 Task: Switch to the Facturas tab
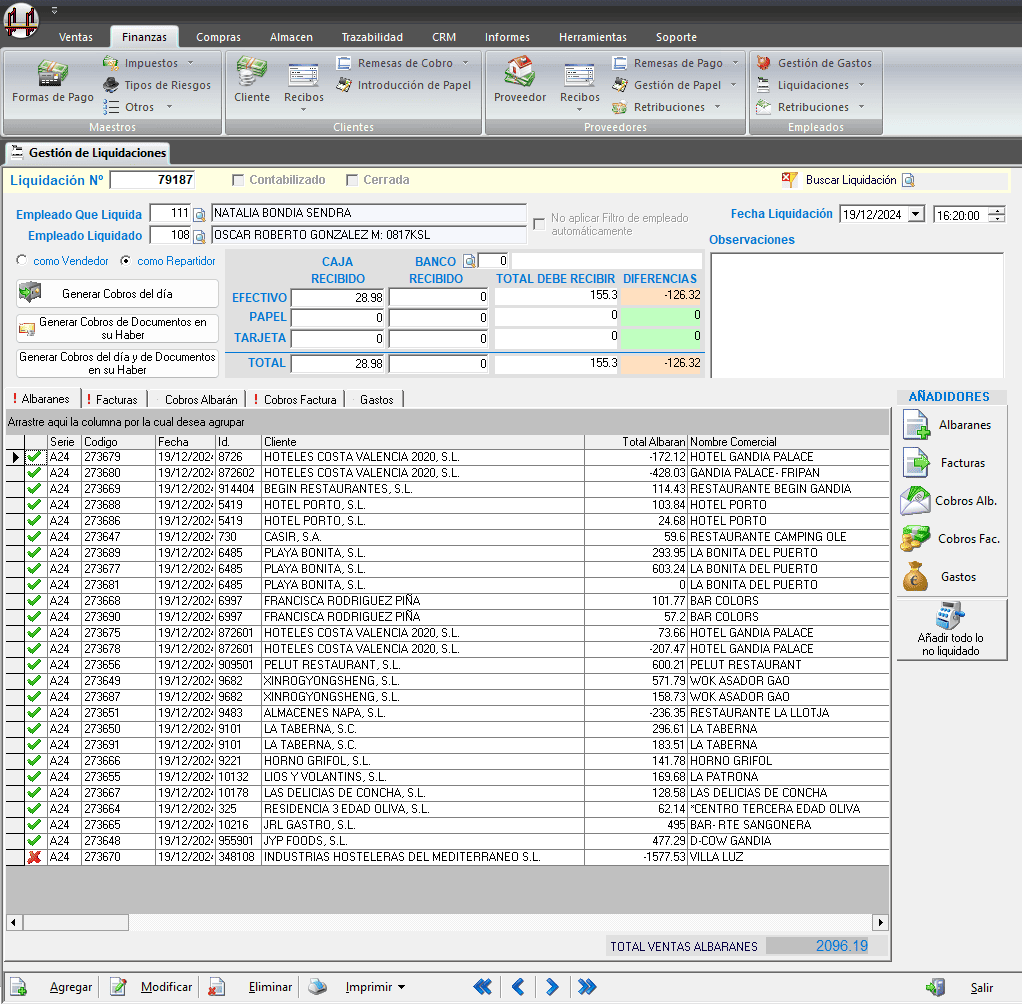tap(113, 400)
